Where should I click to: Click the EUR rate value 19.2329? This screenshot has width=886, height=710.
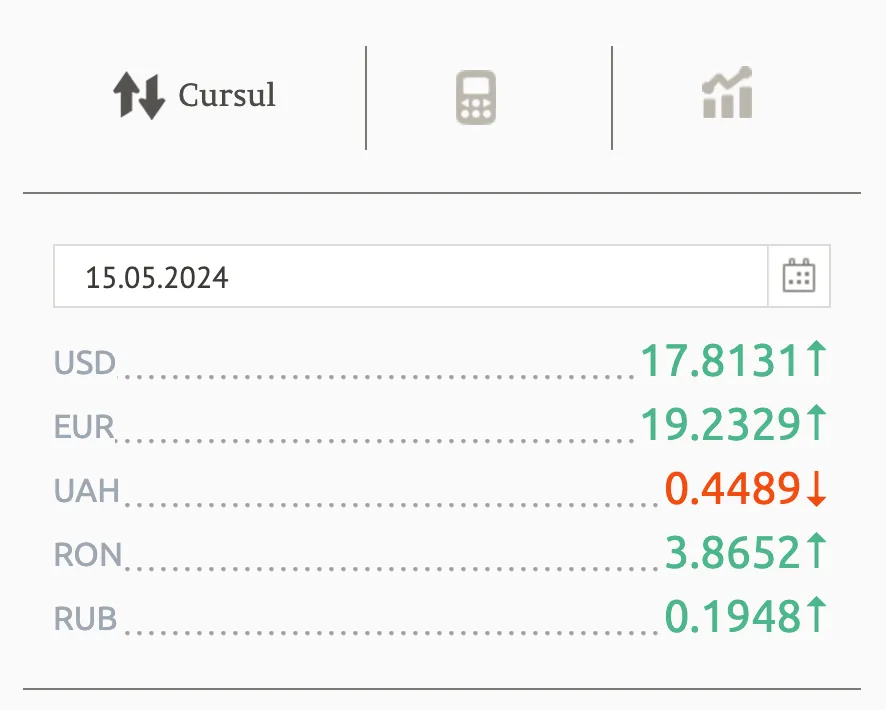tap(721, 424)
